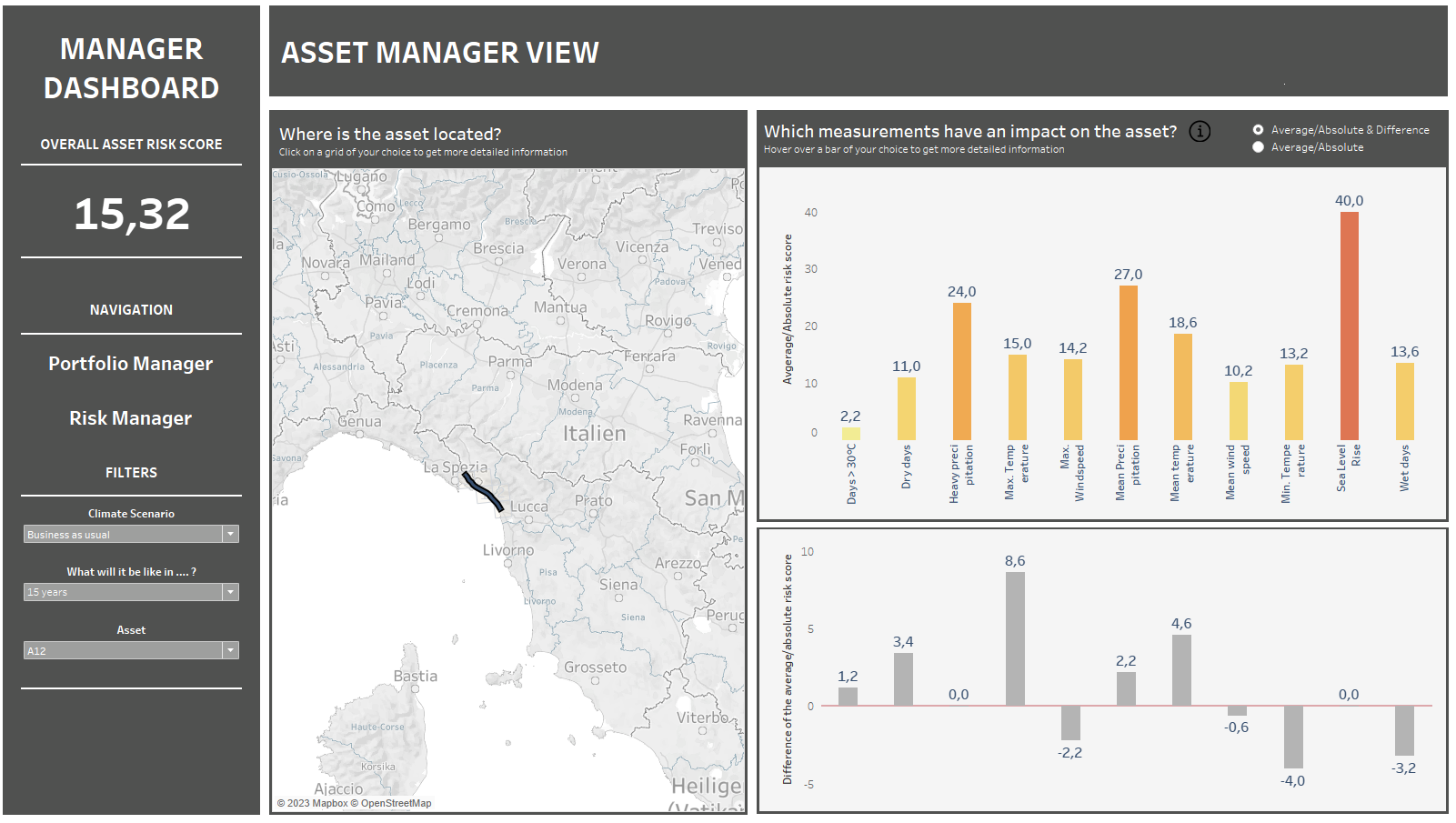Expand the 15 years time horizon dropdown
This screenshot has width=1456, height=823.
point(131,592)
